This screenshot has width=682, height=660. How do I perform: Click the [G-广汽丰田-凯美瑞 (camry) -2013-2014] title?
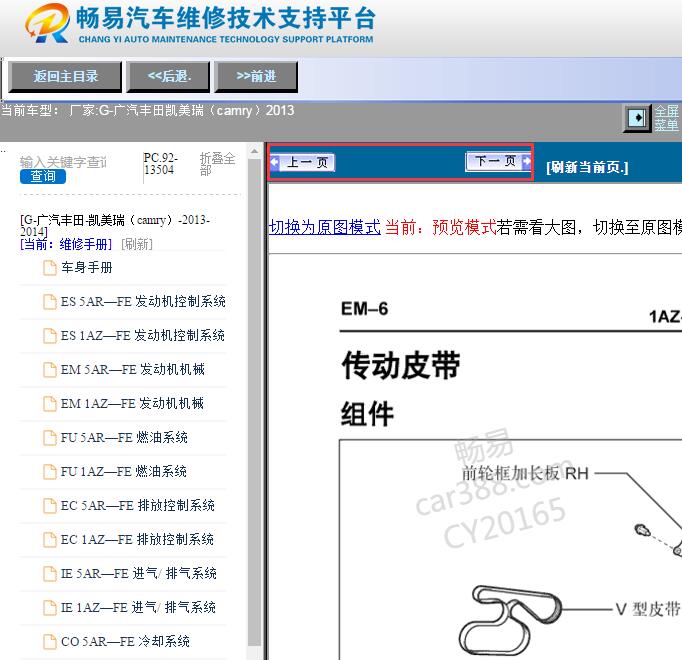(x=115, y=225)
